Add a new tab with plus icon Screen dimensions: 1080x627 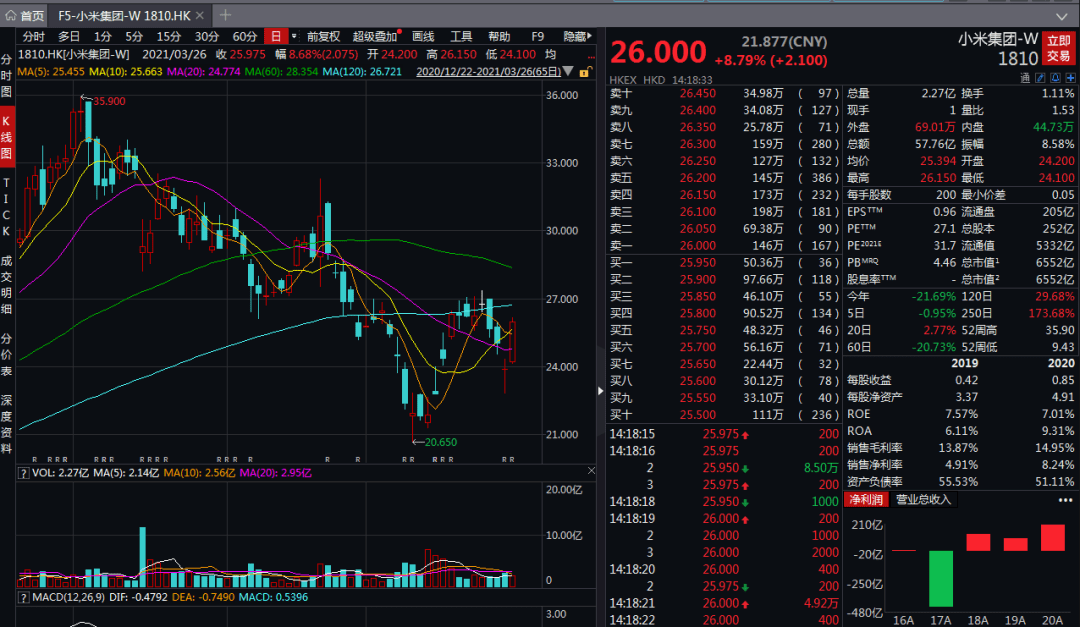[x=225, y=14]
